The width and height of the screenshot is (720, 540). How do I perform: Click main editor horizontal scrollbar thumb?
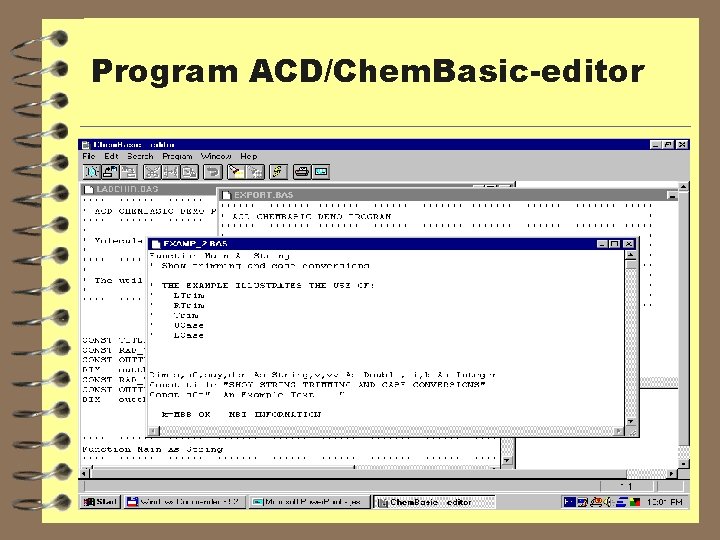358,473
